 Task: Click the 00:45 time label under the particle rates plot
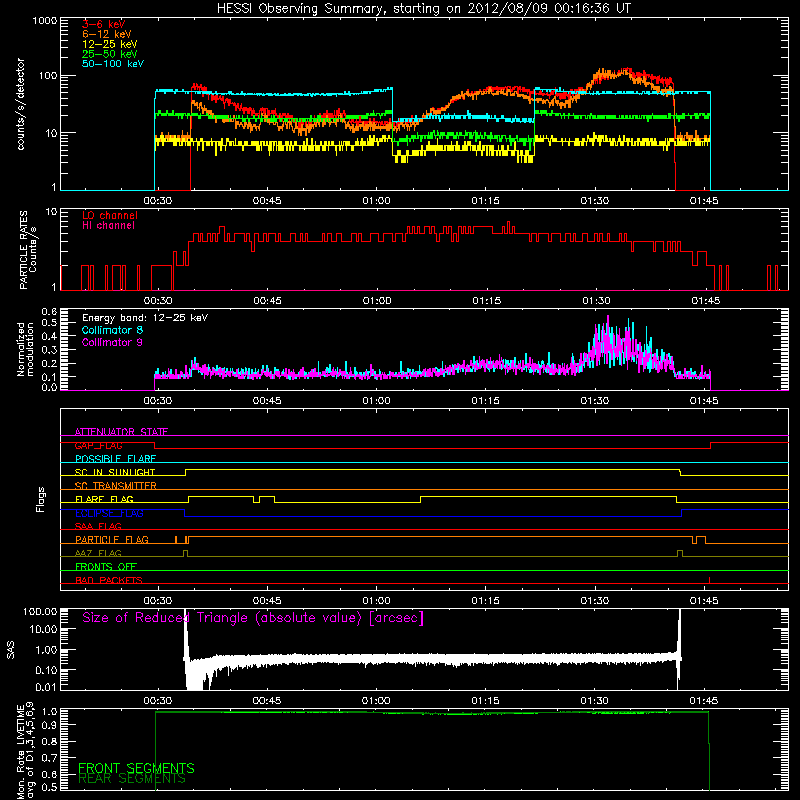click(x=267, y=301)
